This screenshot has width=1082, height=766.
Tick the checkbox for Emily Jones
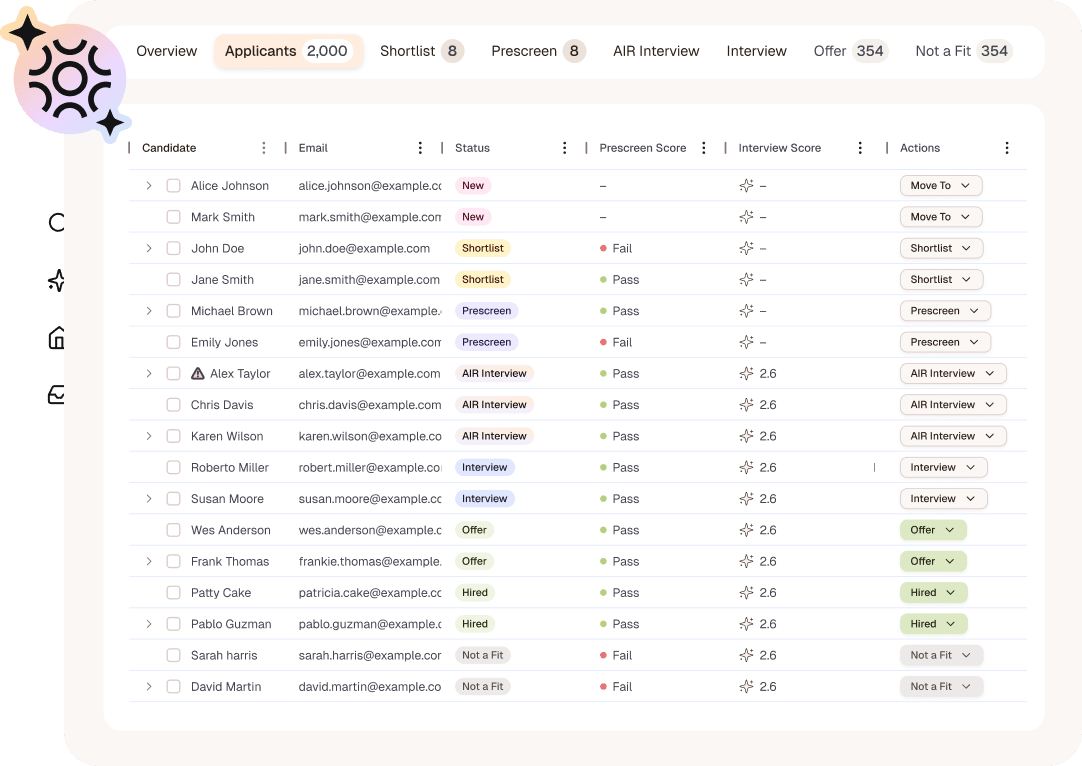click(173, 342)
